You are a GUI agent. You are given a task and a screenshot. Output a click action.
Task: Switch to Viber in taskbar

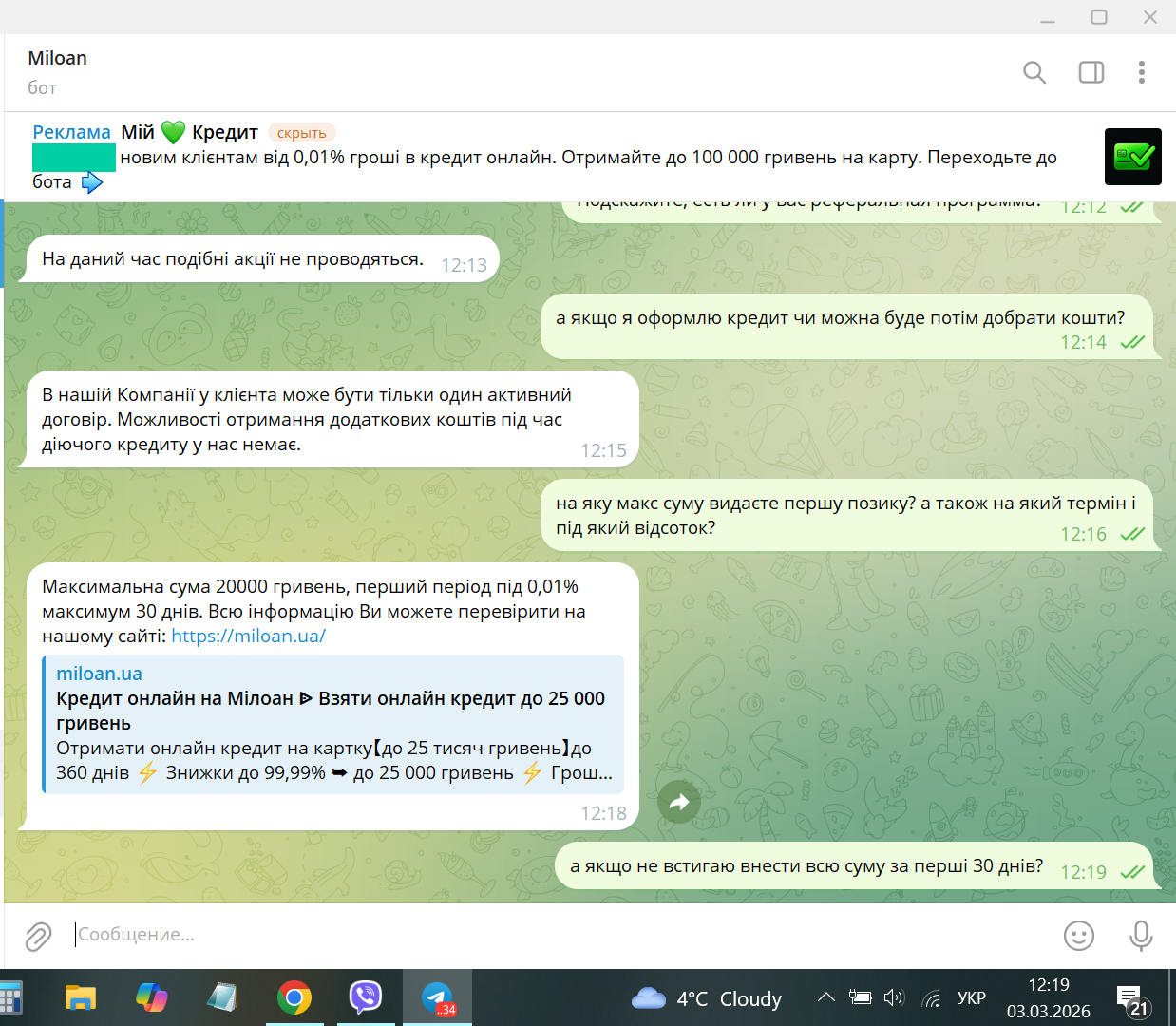click(366, 997)
